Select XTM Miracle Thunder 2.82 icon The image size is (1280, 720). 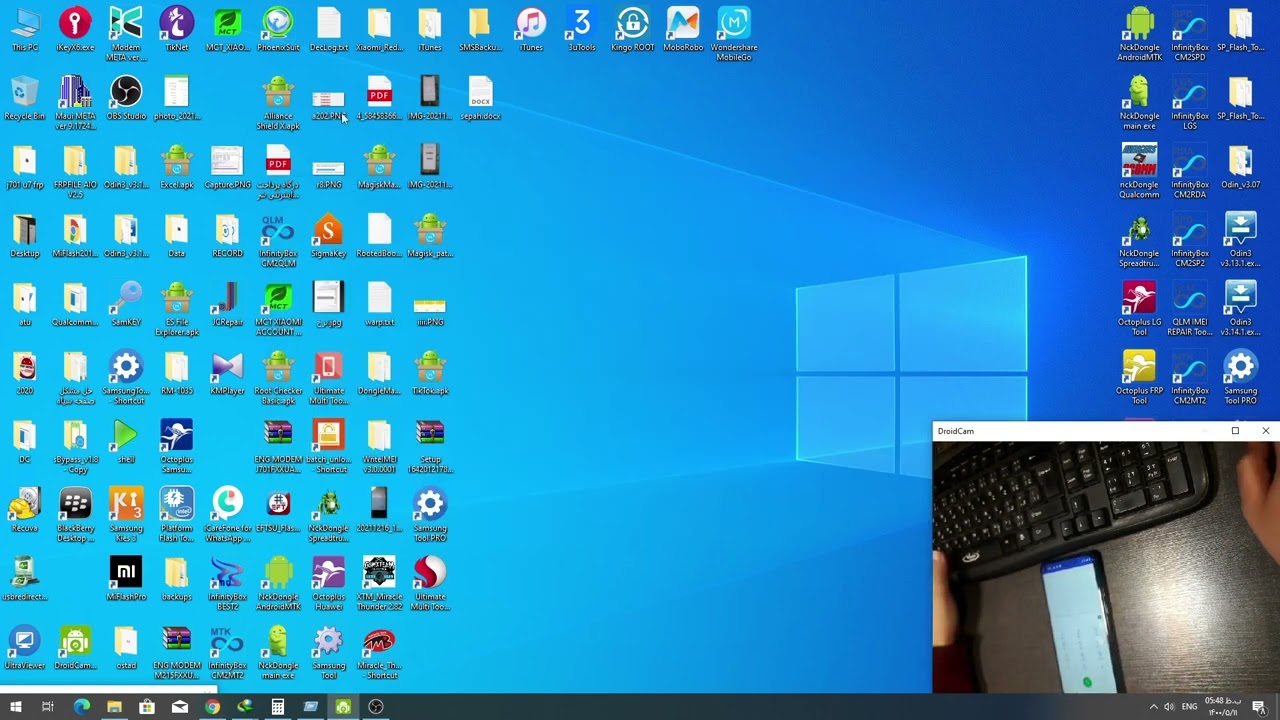(x=379, y=585)
